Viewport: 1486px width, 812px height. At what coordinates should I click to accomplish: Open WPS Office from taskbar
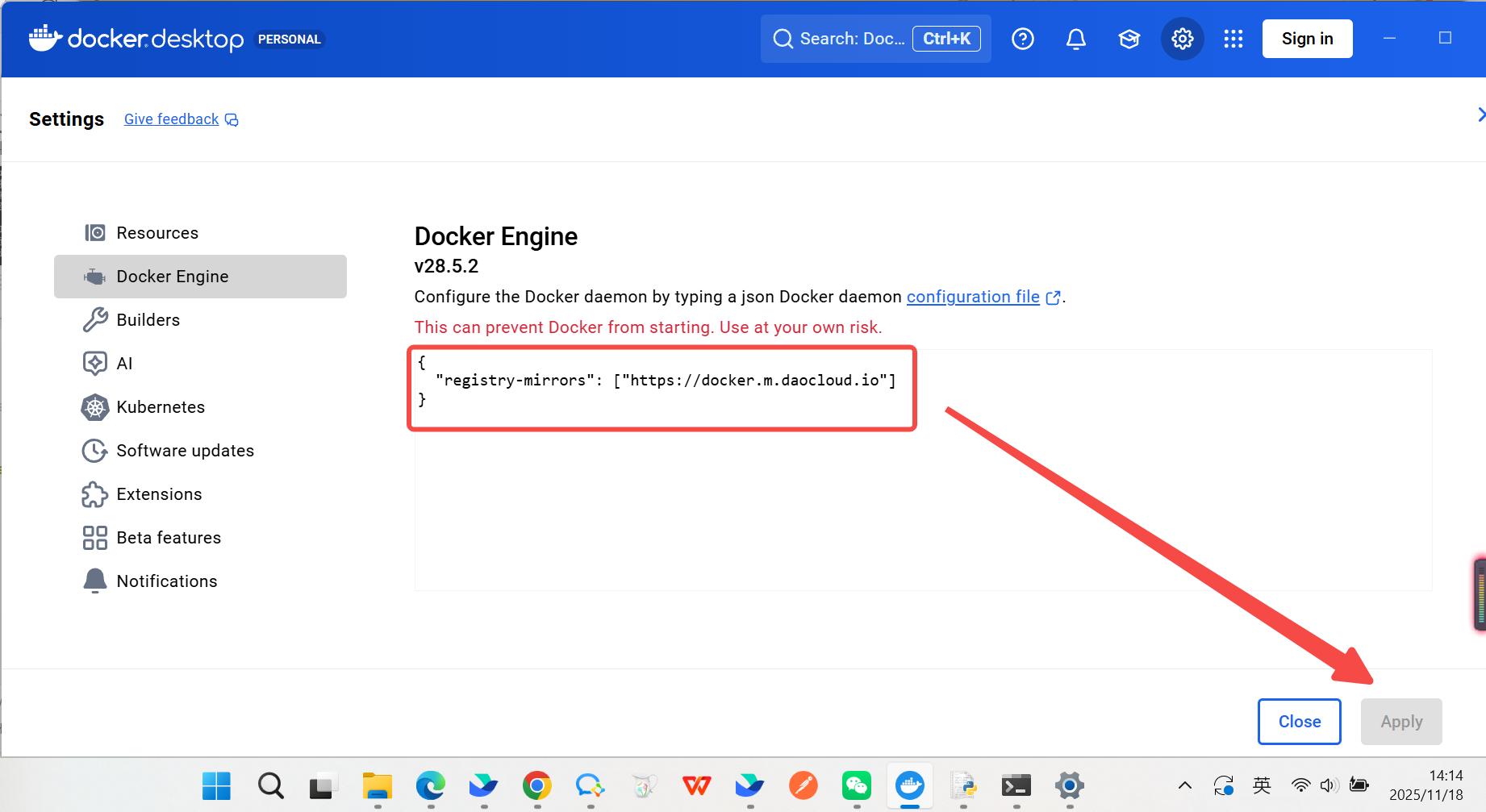(x=697, y=785)
